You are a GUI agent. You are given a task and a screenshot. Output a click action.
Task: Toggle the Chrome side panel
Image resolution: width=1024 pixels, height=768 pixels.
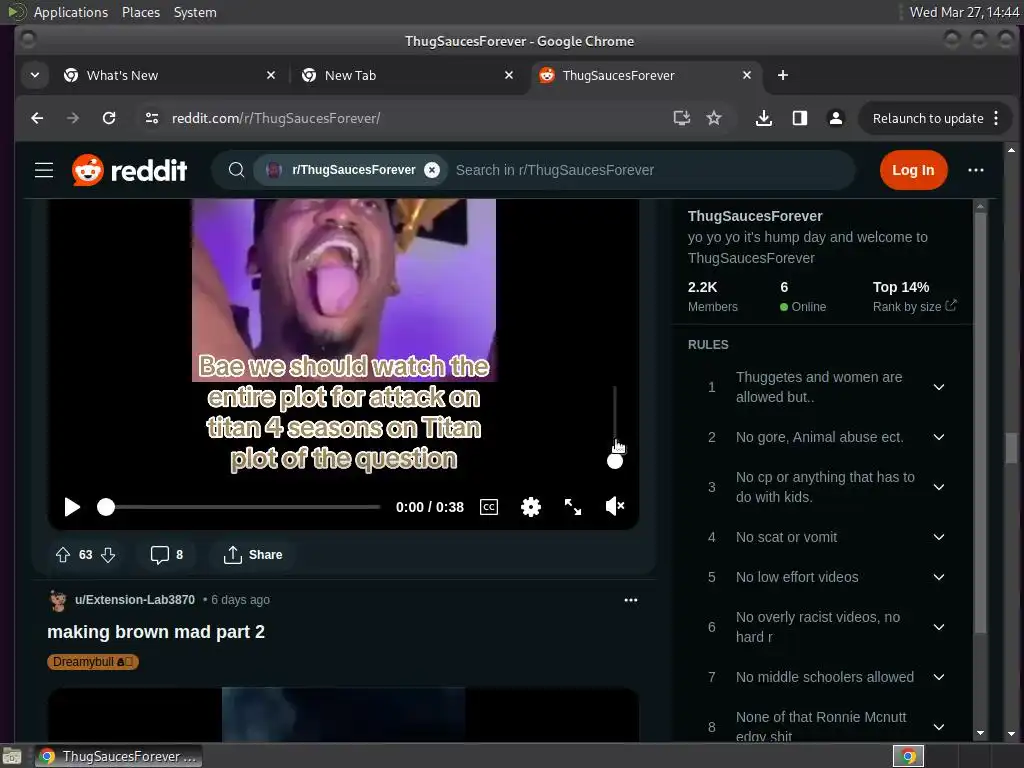pos(799,118)
